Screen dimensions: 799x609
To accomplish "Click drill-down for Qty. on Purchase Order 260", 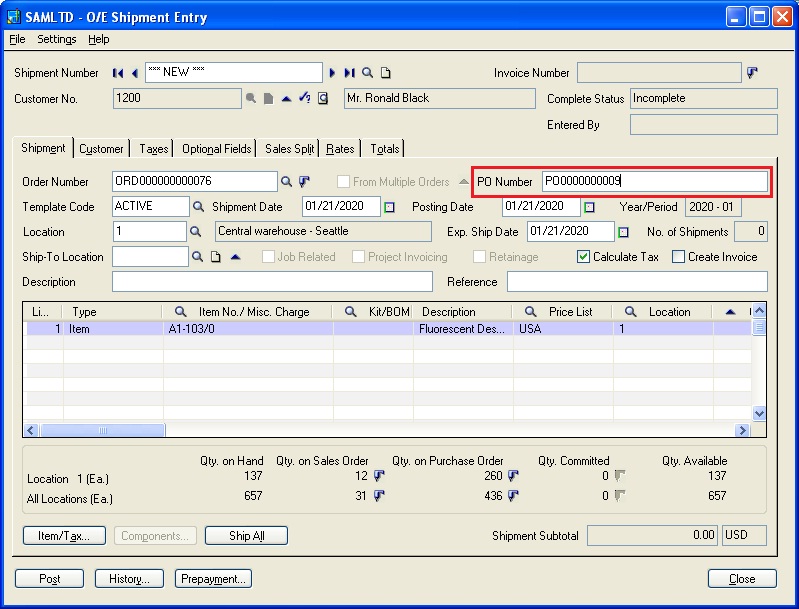I will [x=513, y=477].
